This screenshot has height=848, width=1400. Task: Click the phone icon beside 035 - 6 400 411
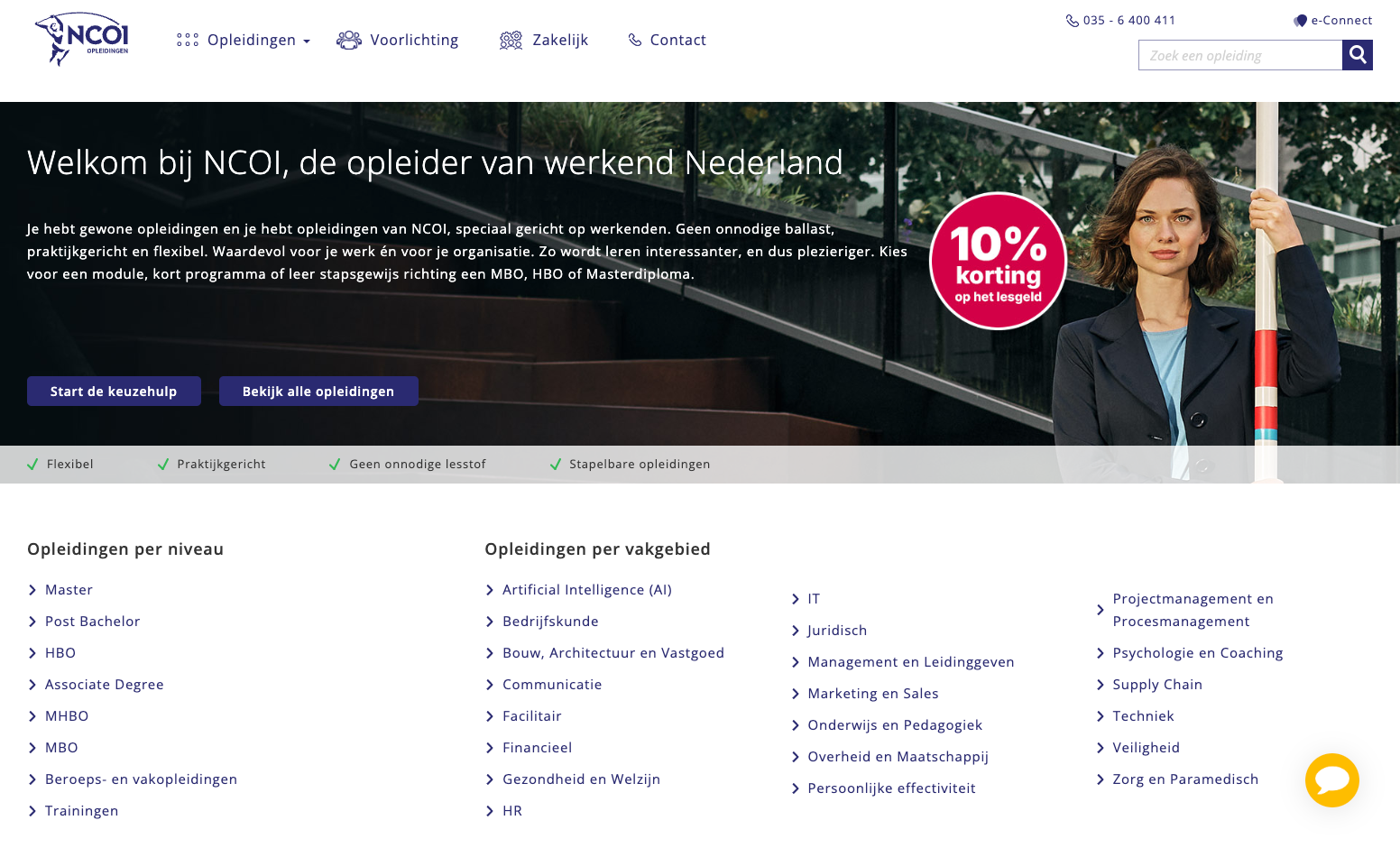[x=1072, y=21]
